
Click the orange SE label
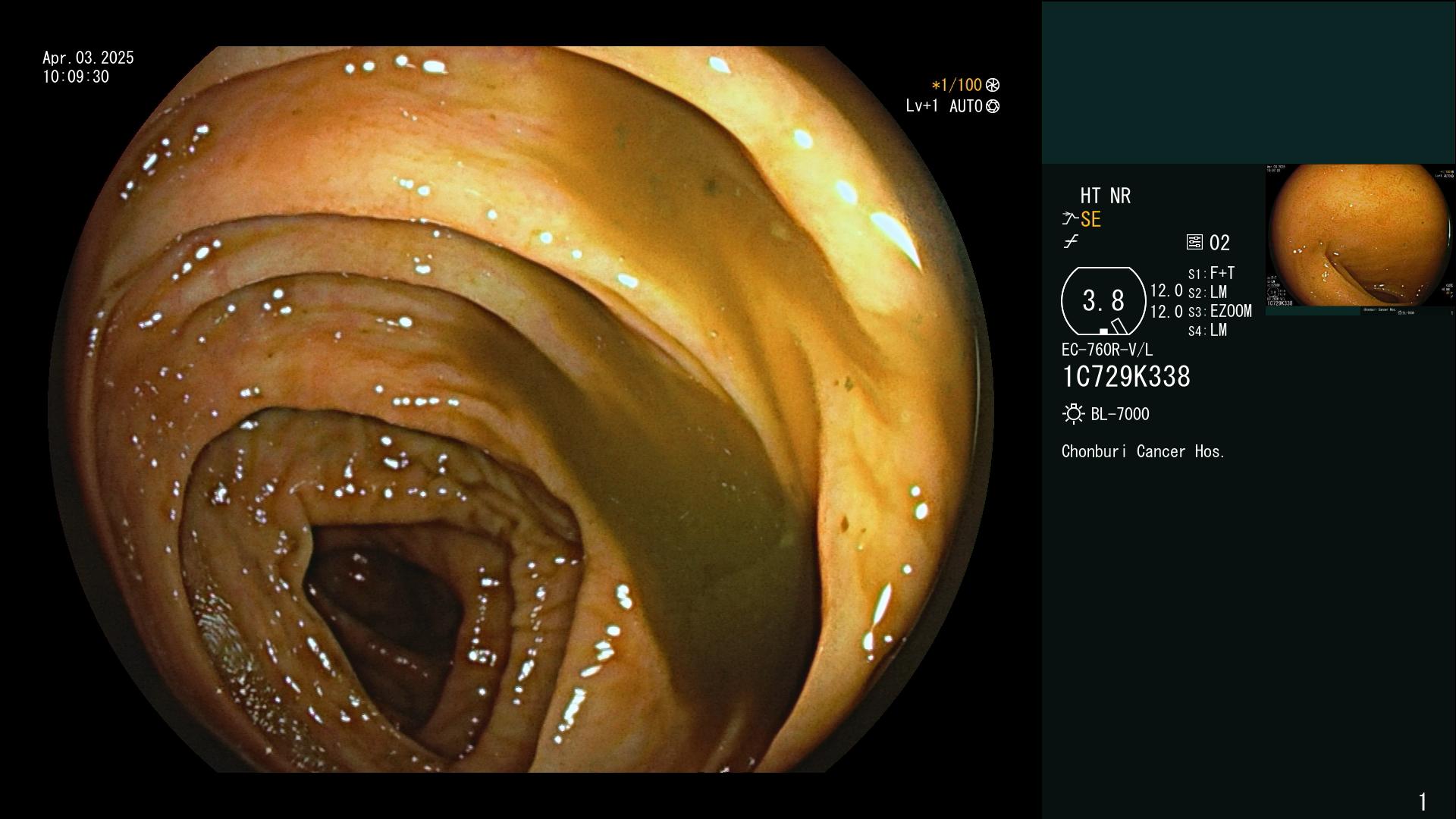tap(1090, 219)
